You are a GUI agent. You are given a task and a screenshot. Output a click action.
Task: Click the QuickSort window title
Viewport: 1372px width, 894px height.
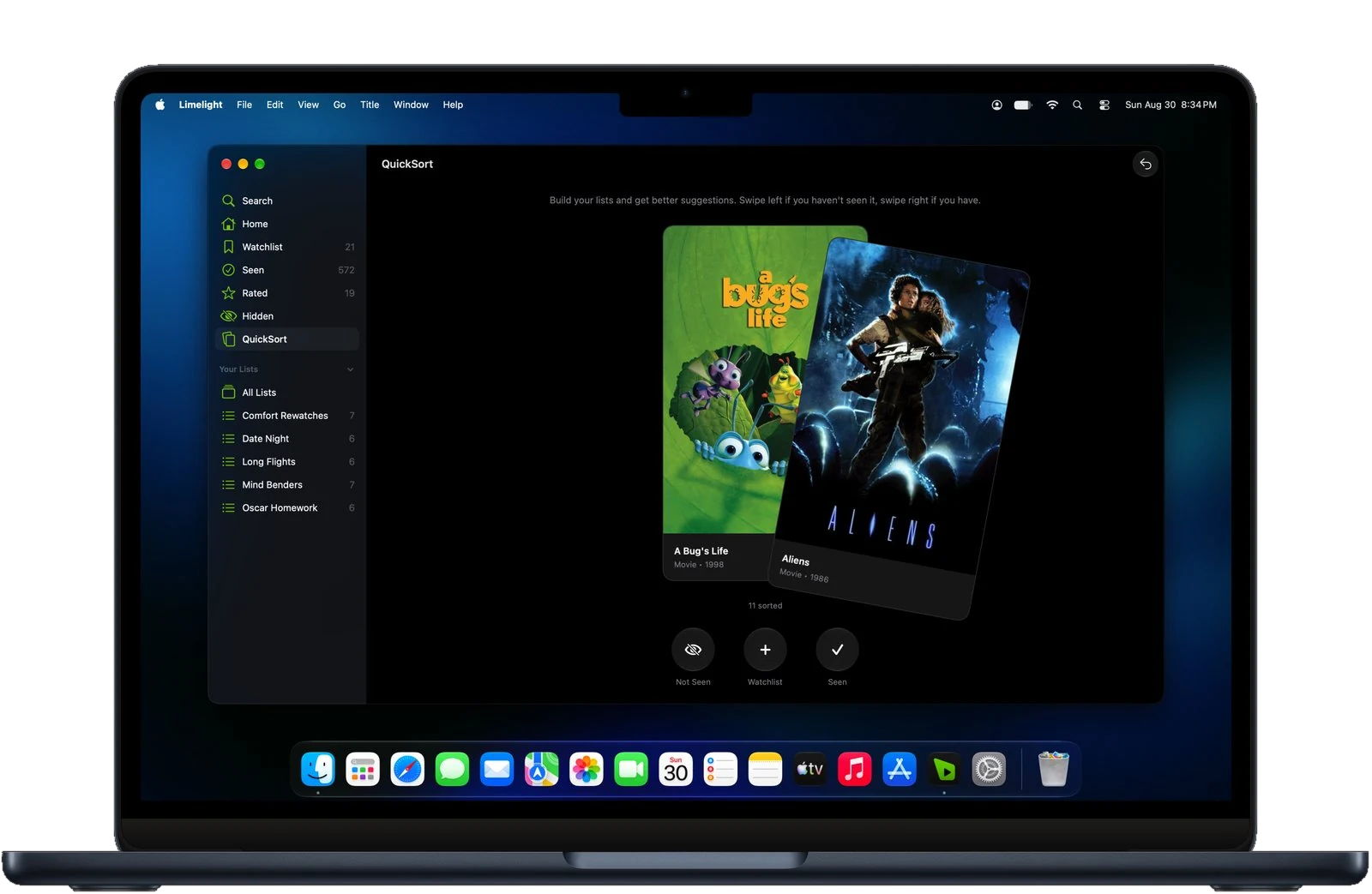(407, 164)
